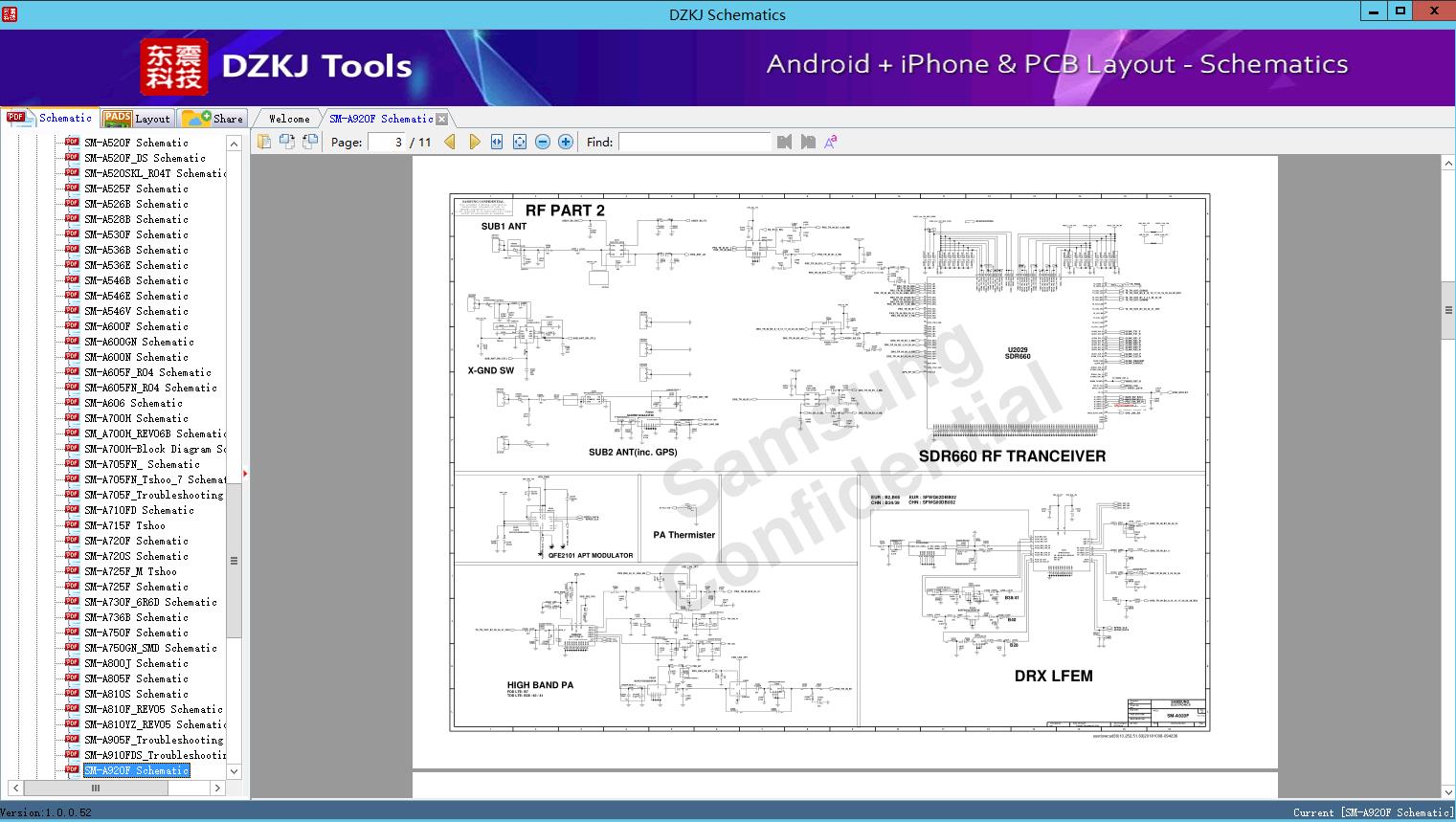Click tree horizontal scrollbar left arrow
The height and width of the screenshot is (822, 1456).
point(15,789)
